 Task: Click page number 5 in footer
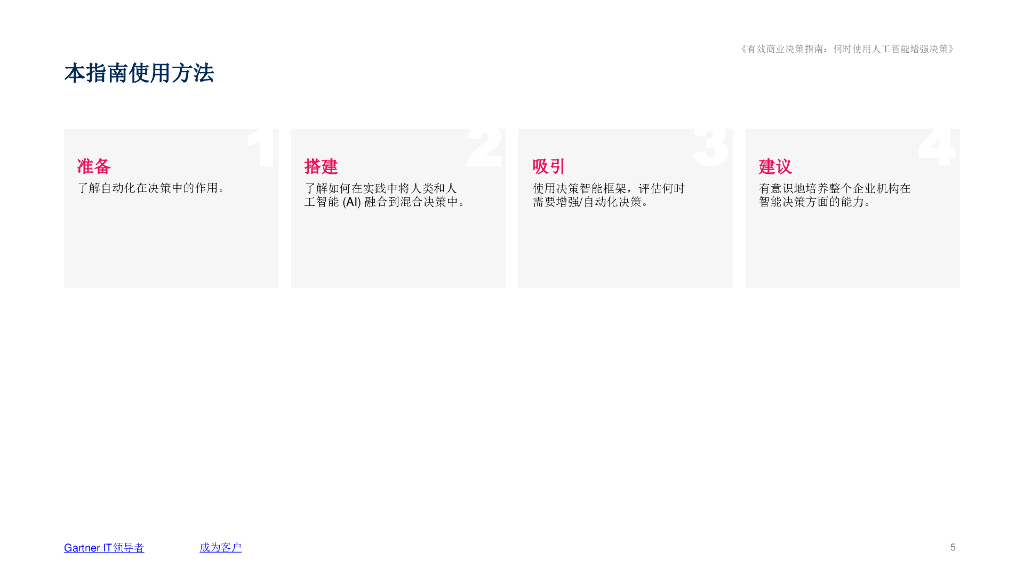point(953,547)
